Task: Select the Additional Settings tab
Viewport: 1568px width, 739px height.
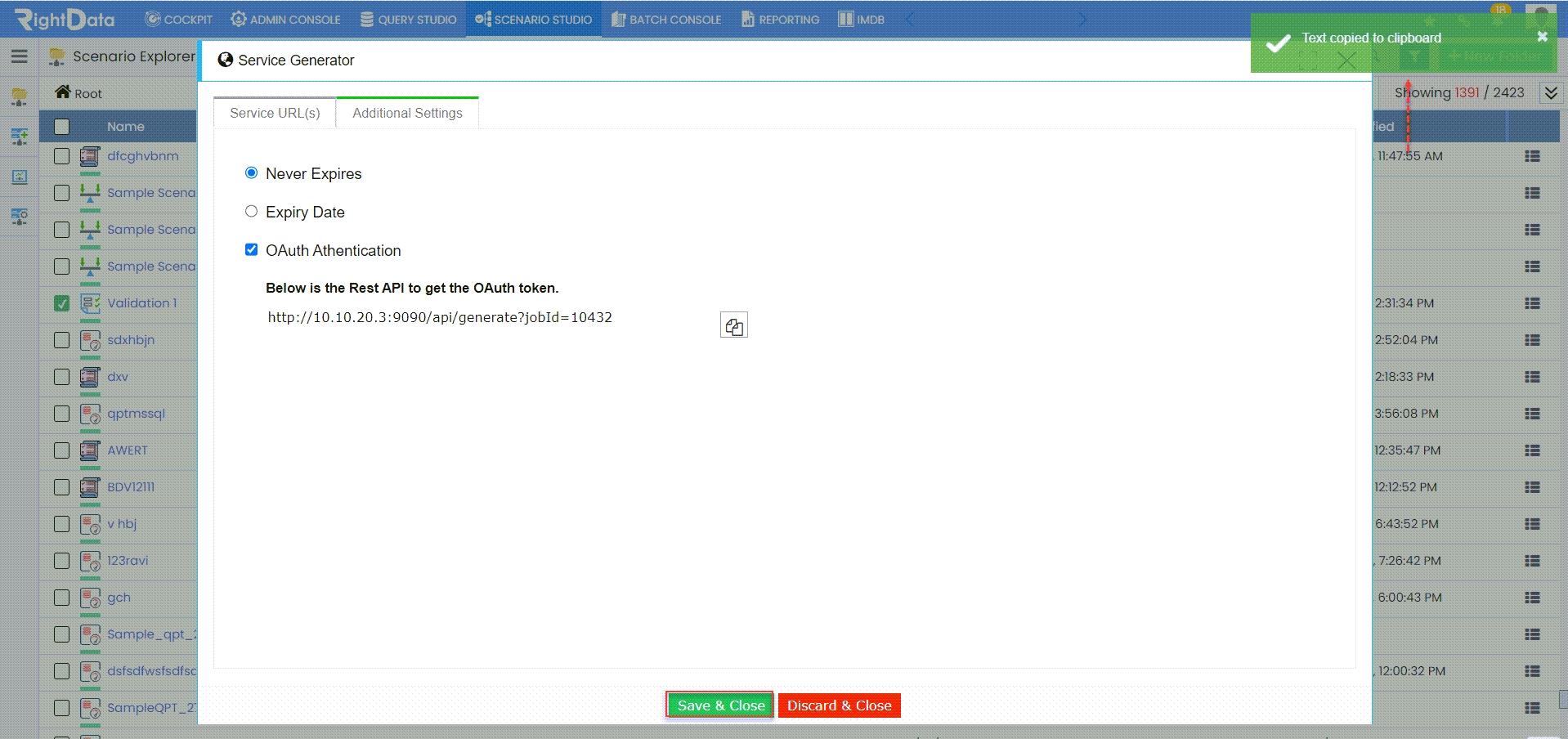Action: (x=407, y=113)
